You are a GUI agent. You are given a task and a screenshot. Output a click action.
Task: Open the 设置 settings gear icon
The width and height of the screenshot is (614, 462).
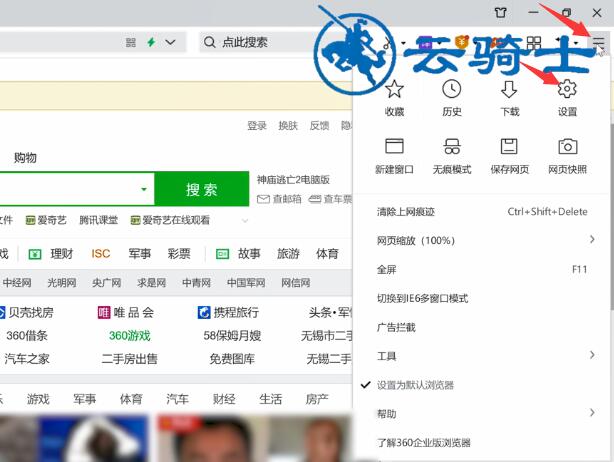tap(567, 89)
